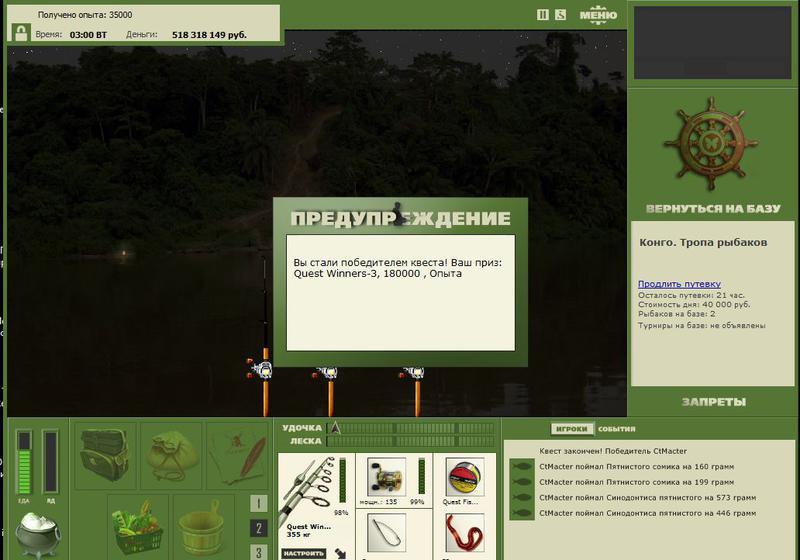Click fish icon beside the 573 грамм catch
This screenshot has height=560, width=800.
coord(522,498)
